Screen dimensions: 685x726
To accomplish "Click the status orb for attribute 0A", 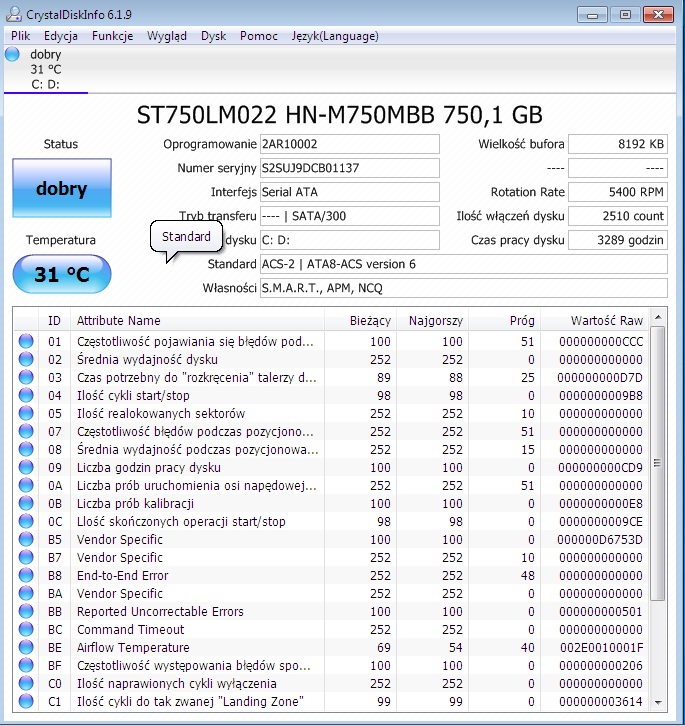I will (x=26, y=485).
